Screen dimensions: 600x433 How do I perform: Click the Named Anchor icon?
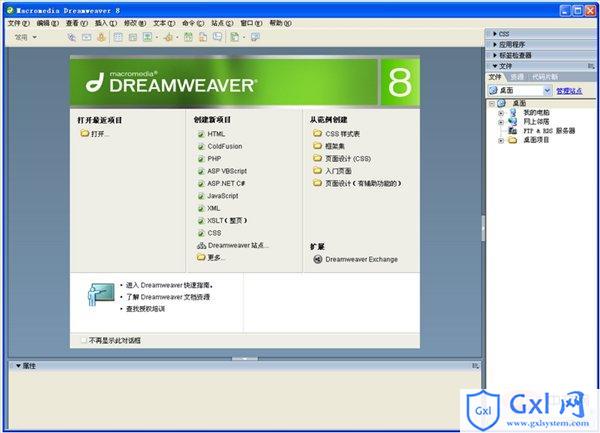pyautogui.click(x=101, y=37)
